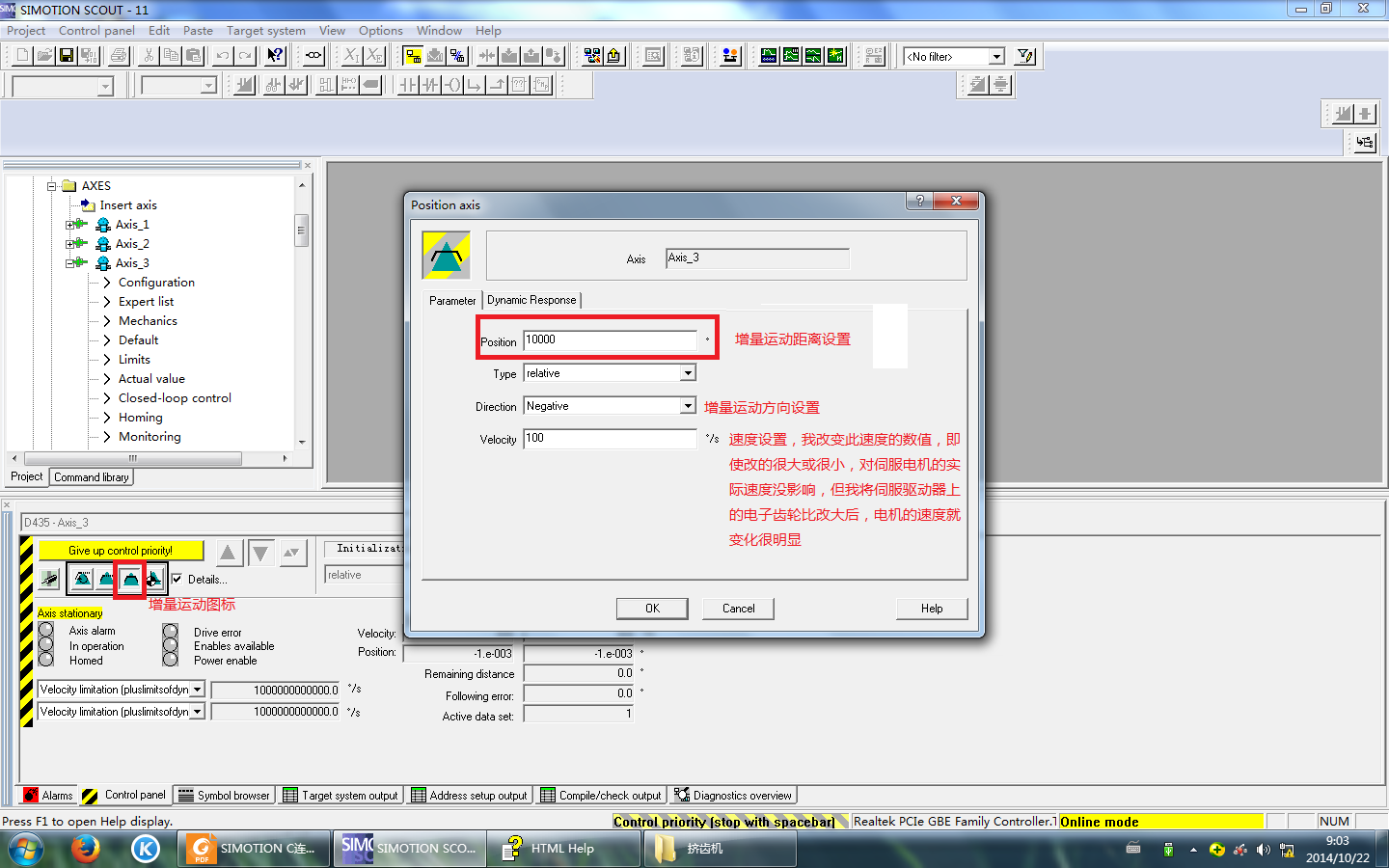Click the Print toolbar icon
This screenshot has width=1389, height=868.
tap(119, 56)
